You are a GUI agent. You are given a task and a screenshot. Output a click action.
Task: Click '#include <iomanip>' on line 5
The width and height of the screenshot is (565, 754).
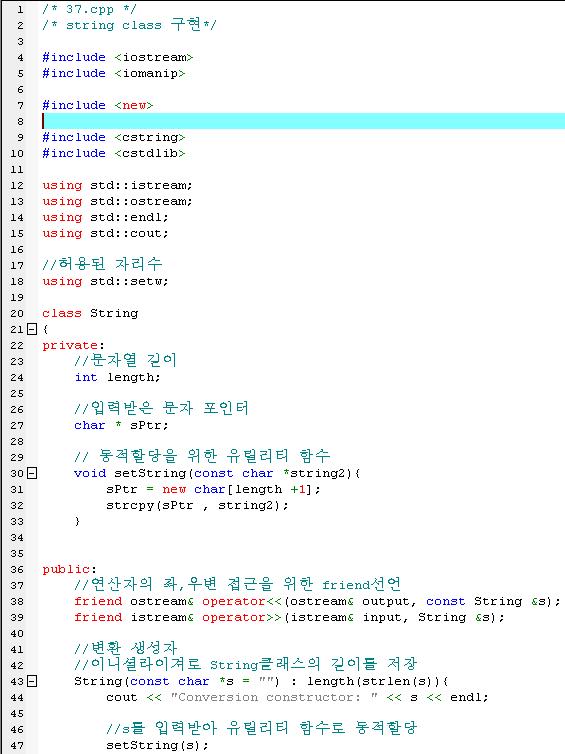113,73
